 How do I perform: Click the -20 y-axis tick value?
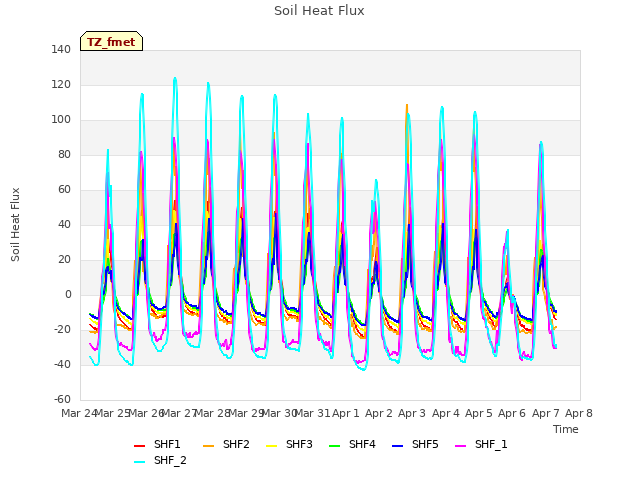click(x=62, y=329)
